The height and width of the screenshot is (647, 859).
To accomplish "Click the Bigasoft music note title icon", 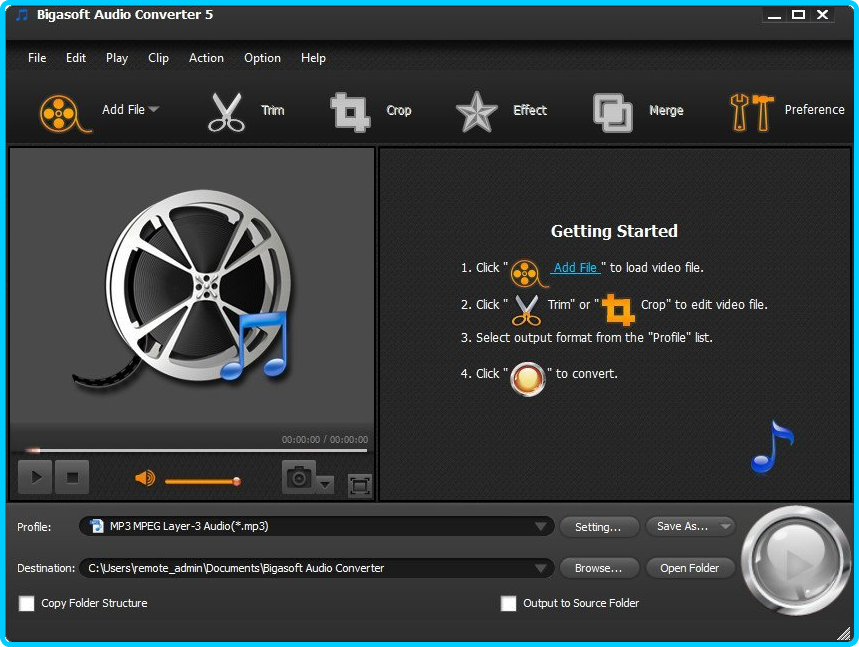I will [21, 15].
